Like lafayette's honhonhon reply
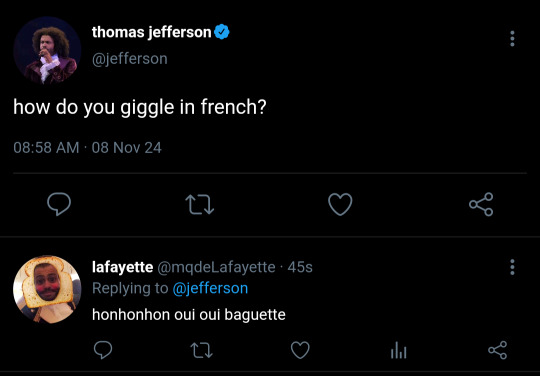 (x=300, y=350)
